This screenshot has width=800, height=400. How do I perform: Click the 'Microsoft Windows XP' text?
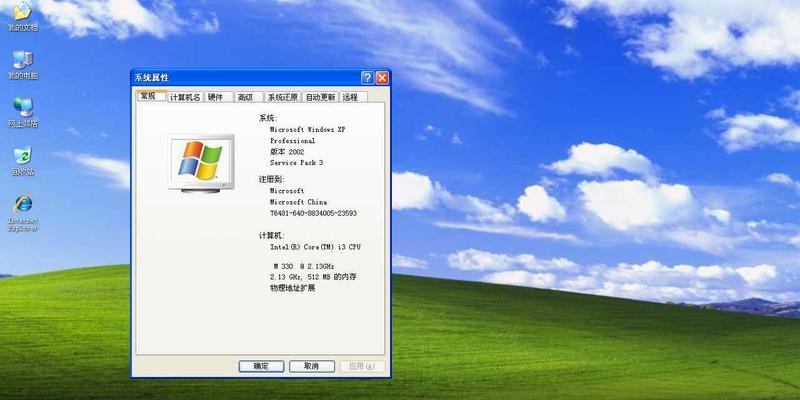(308, 130)
